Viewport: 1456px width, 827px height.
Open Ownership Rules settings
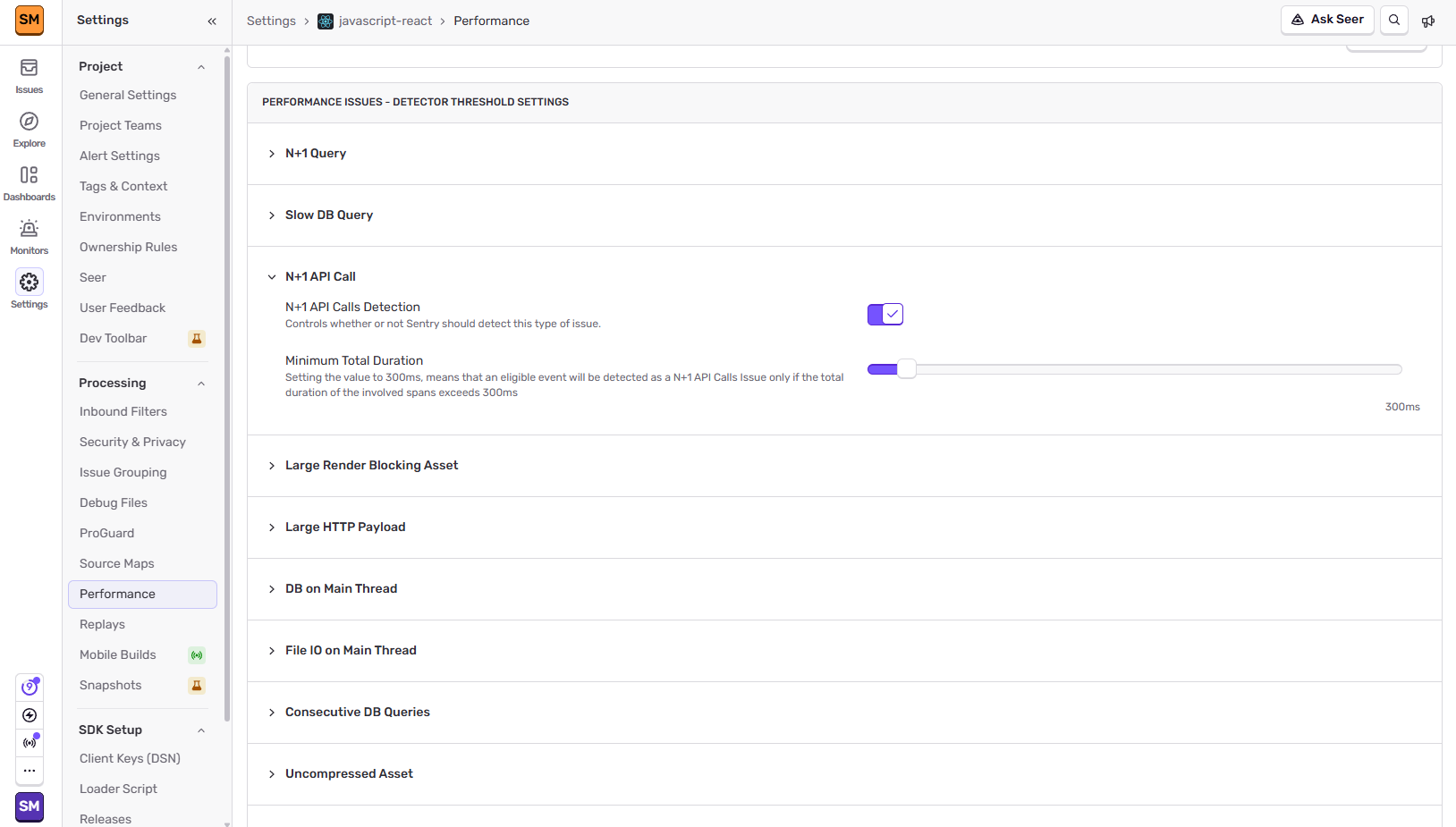tap(142, 248)
